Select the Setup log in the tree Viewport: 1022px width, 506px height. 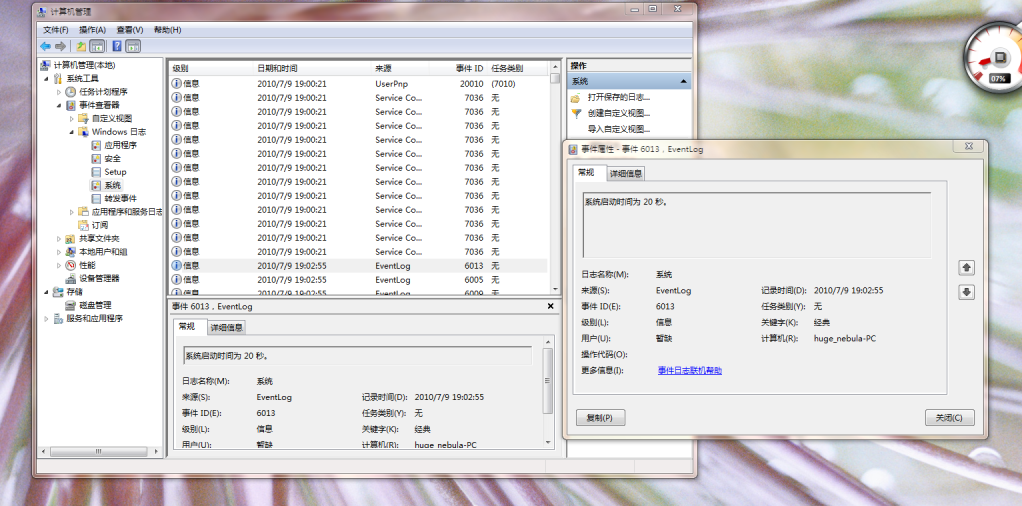115,172
